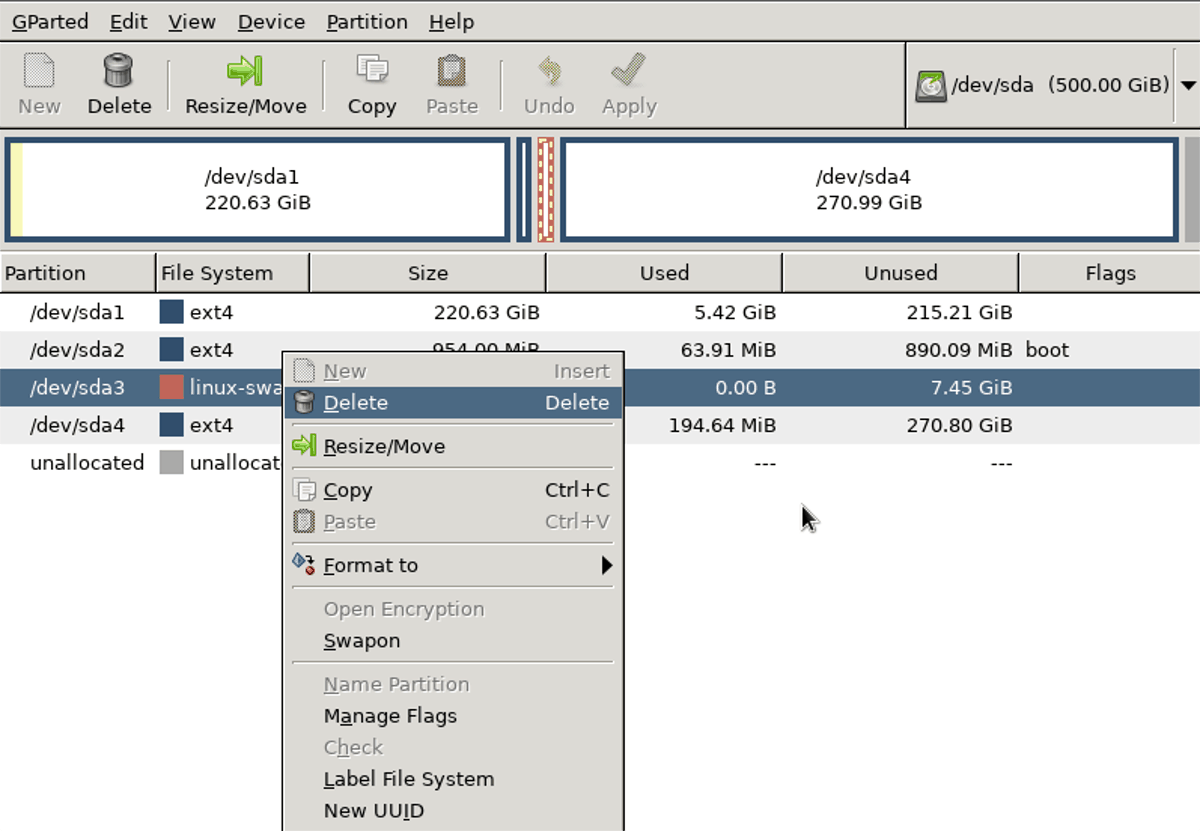Sort by the Size column header

[x=428, y=273]
